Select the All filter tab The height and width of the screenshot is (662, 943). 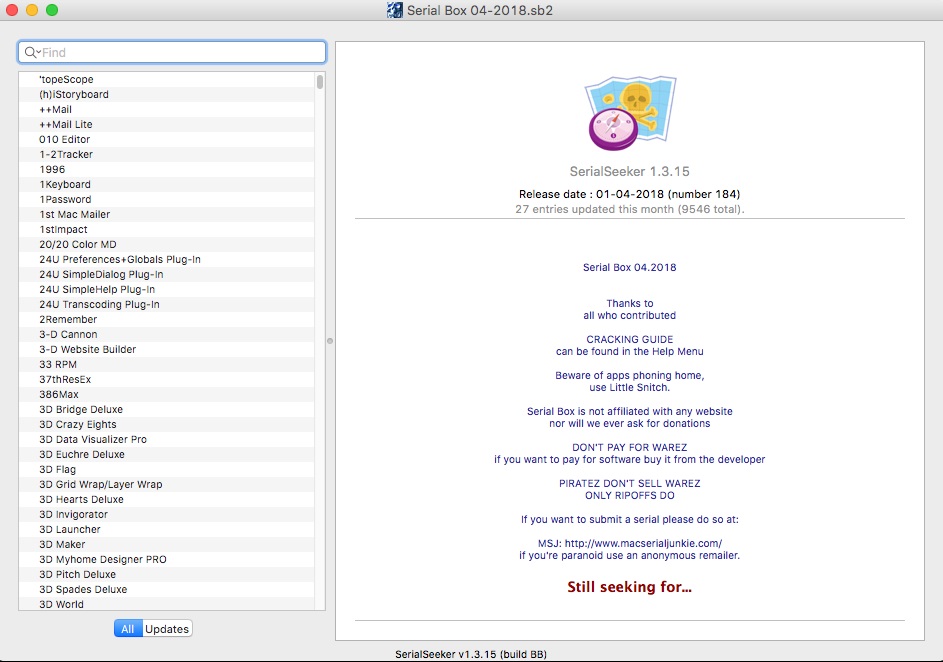coord(127,629)
